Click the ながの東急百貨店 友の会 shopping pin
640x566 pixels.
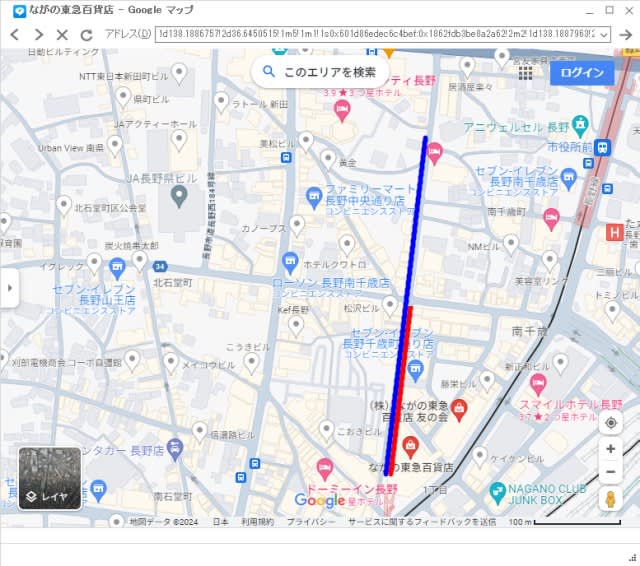459,410
